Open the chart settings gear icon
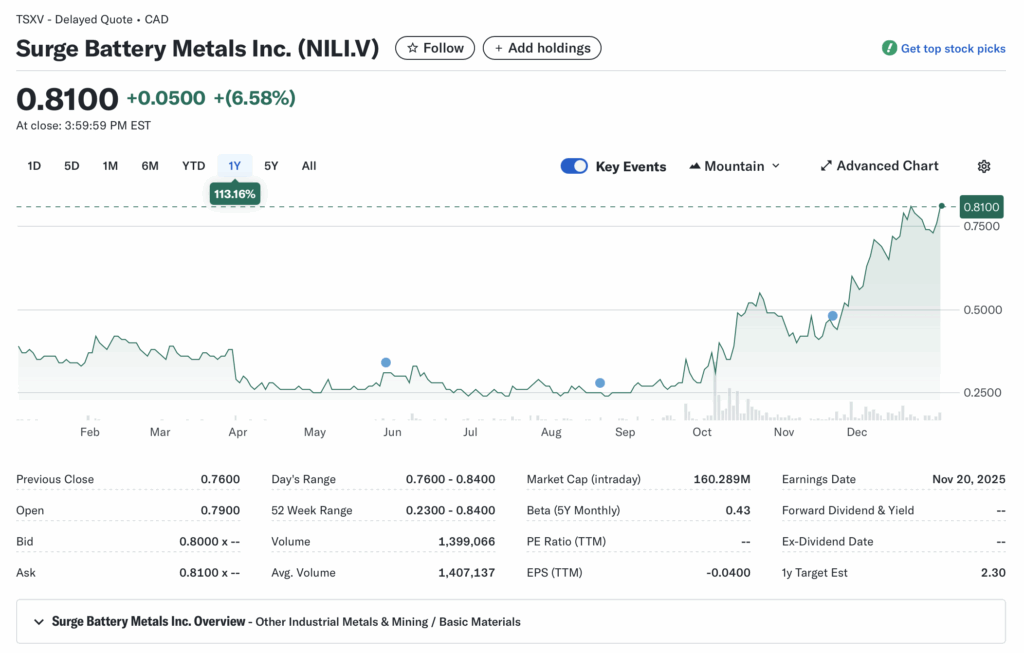This screenshot has width=1024, height=653. [x=984, y=166]
